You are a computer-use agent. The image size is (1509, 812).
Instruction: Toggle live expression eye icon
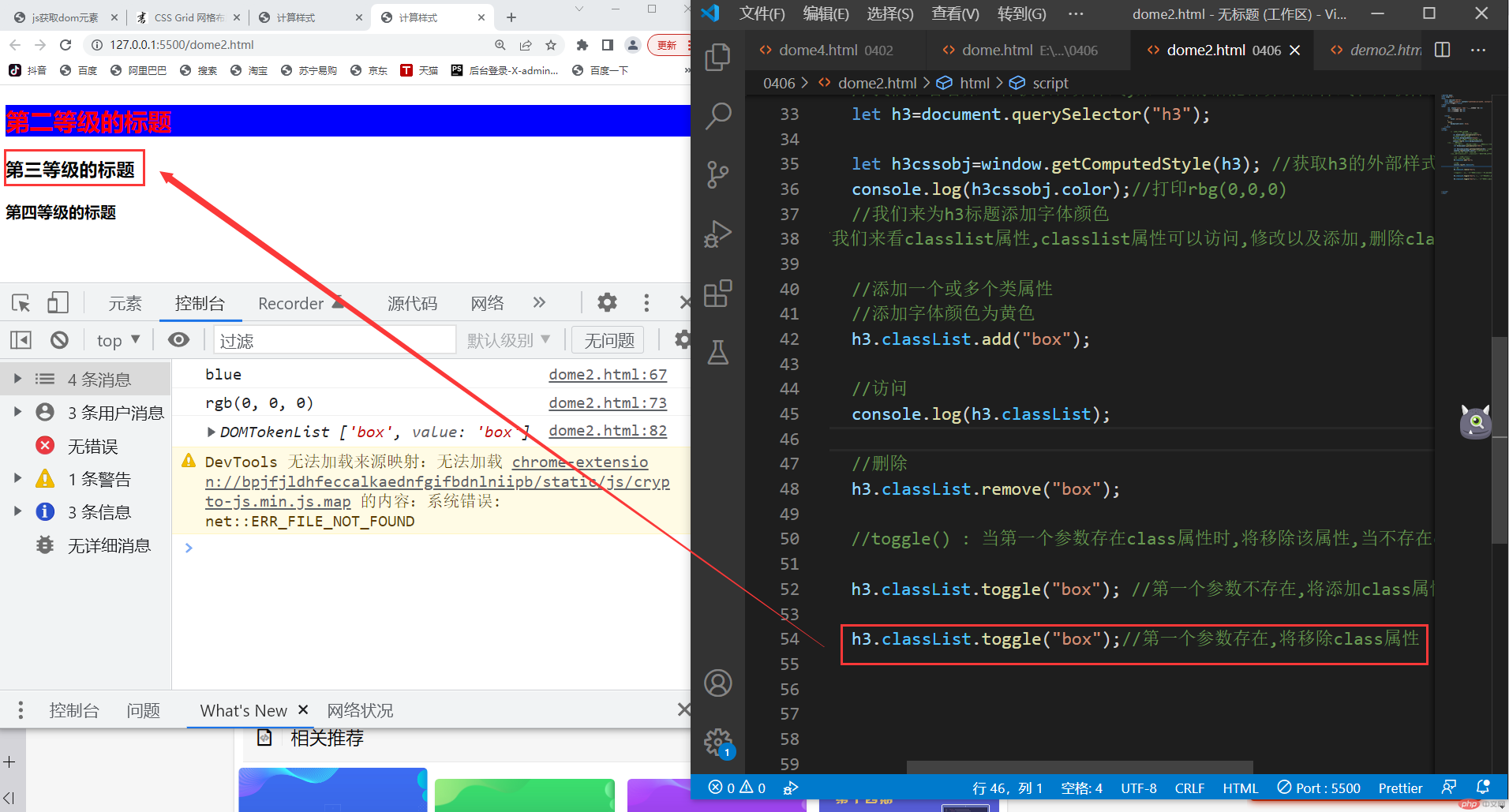click(179, 340)
